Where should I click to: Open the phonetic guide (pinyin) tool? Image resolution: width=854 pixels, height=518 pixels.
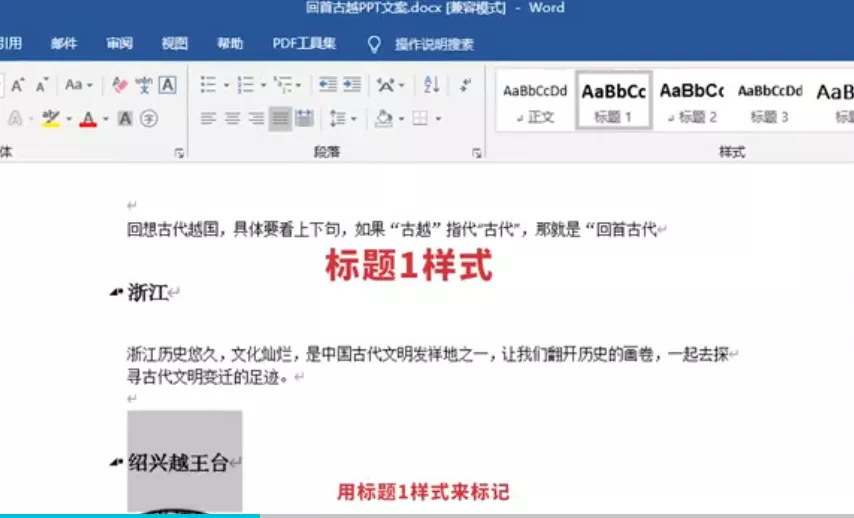(144, 85)
